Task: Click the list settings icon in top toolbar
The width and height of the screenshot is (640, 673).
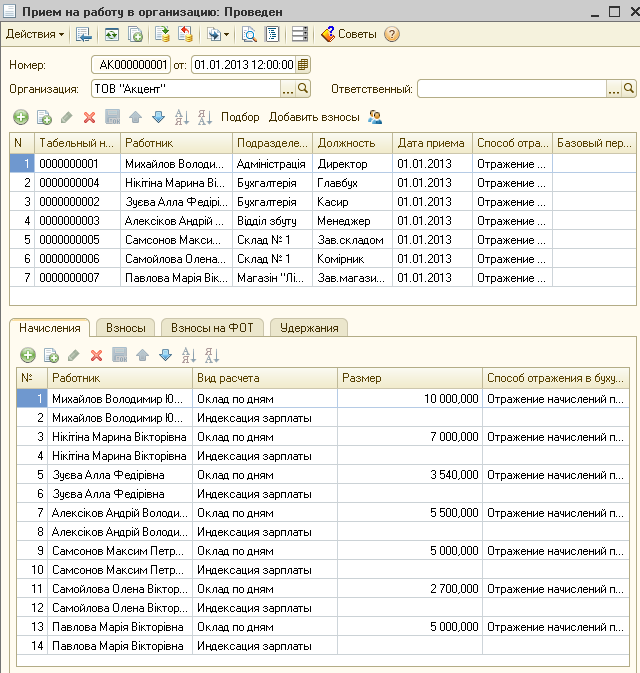Action: pyautogui.click(x=300, y=34)
